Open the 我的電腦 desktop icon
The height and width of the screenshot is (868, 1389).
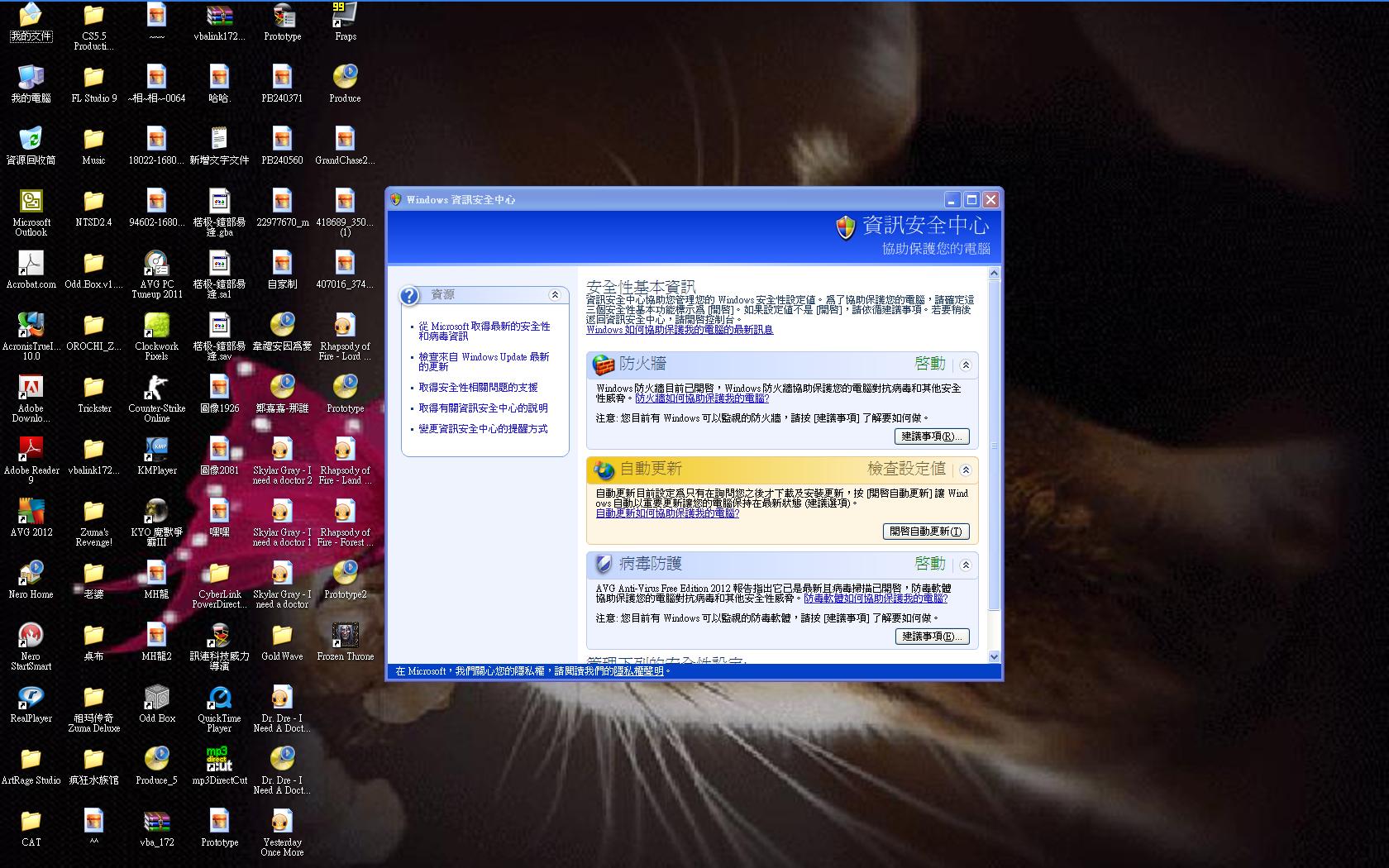31,83
